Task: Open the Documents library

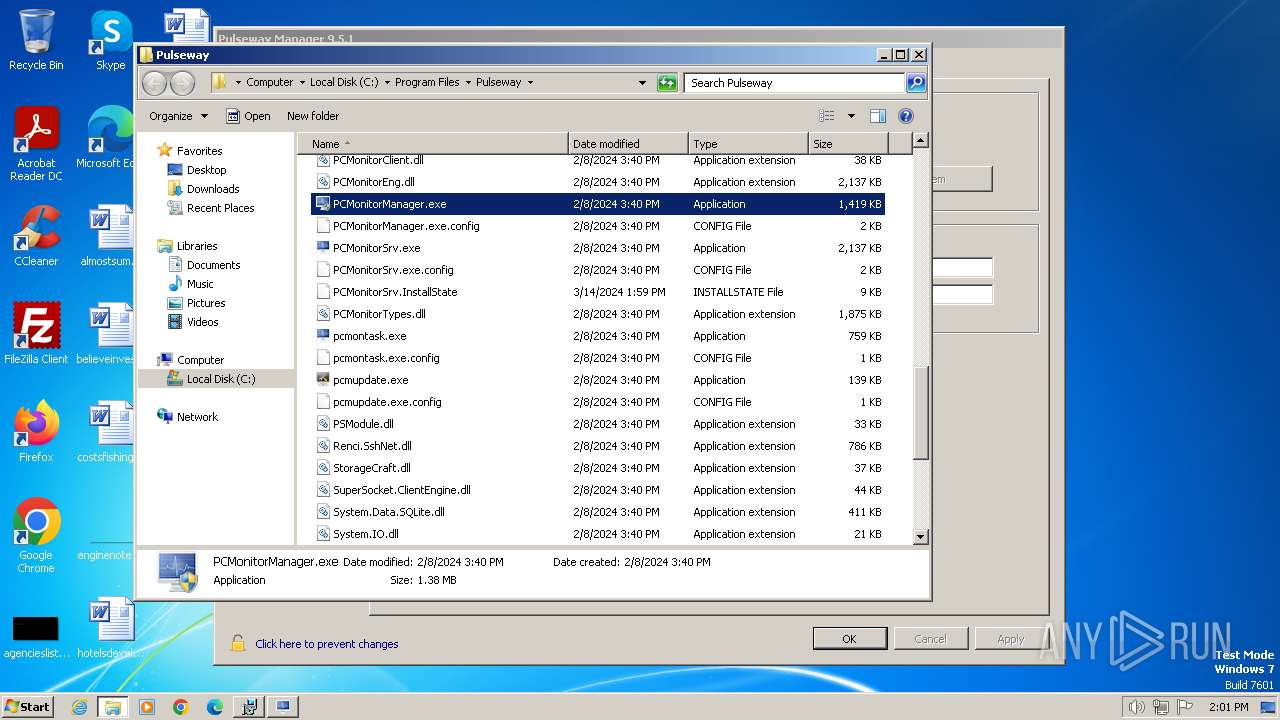Action: pyautogui.click(x=213, y=265)
